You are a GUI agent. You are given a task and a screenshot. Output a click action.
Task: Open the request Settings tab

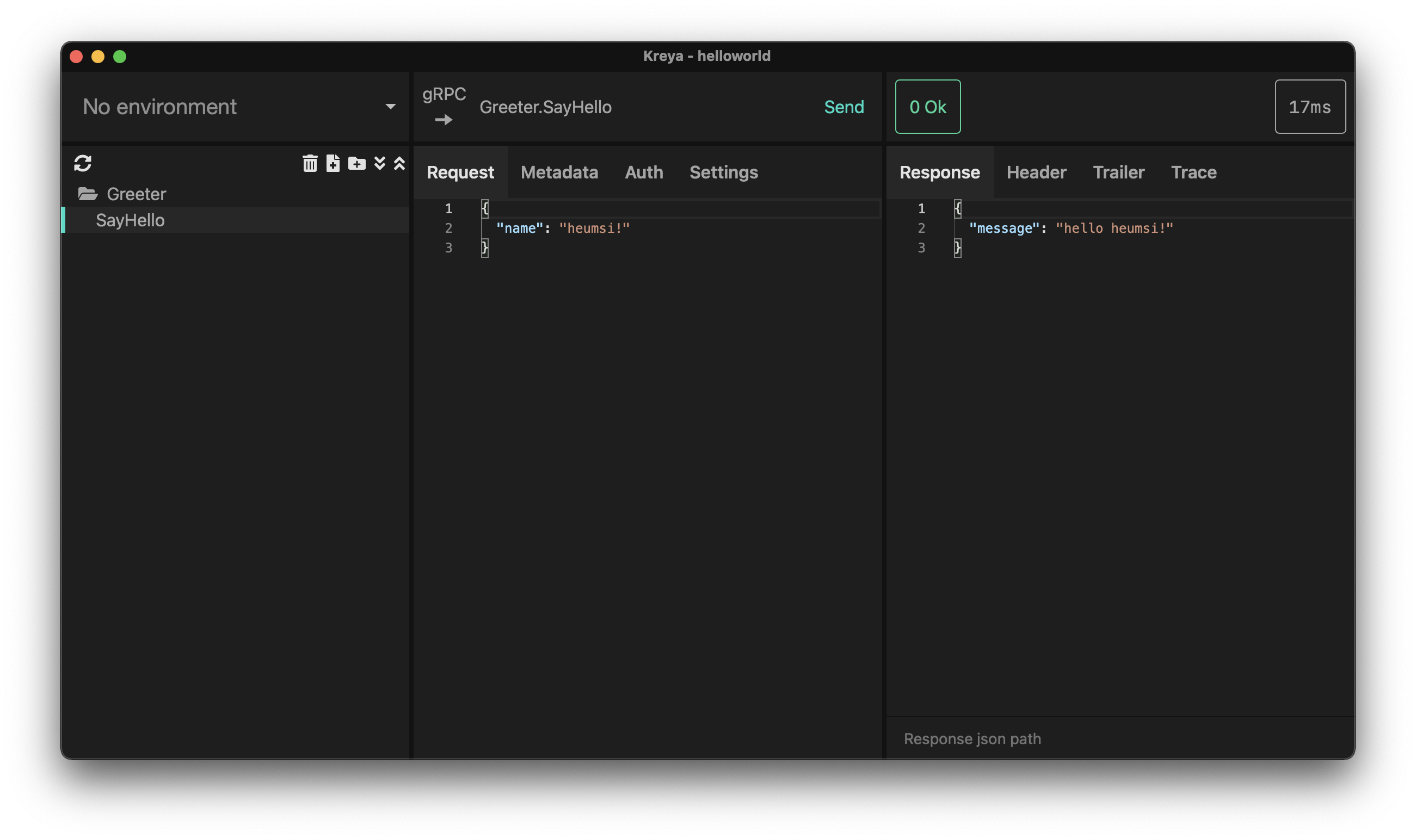[x=723, y=172]
